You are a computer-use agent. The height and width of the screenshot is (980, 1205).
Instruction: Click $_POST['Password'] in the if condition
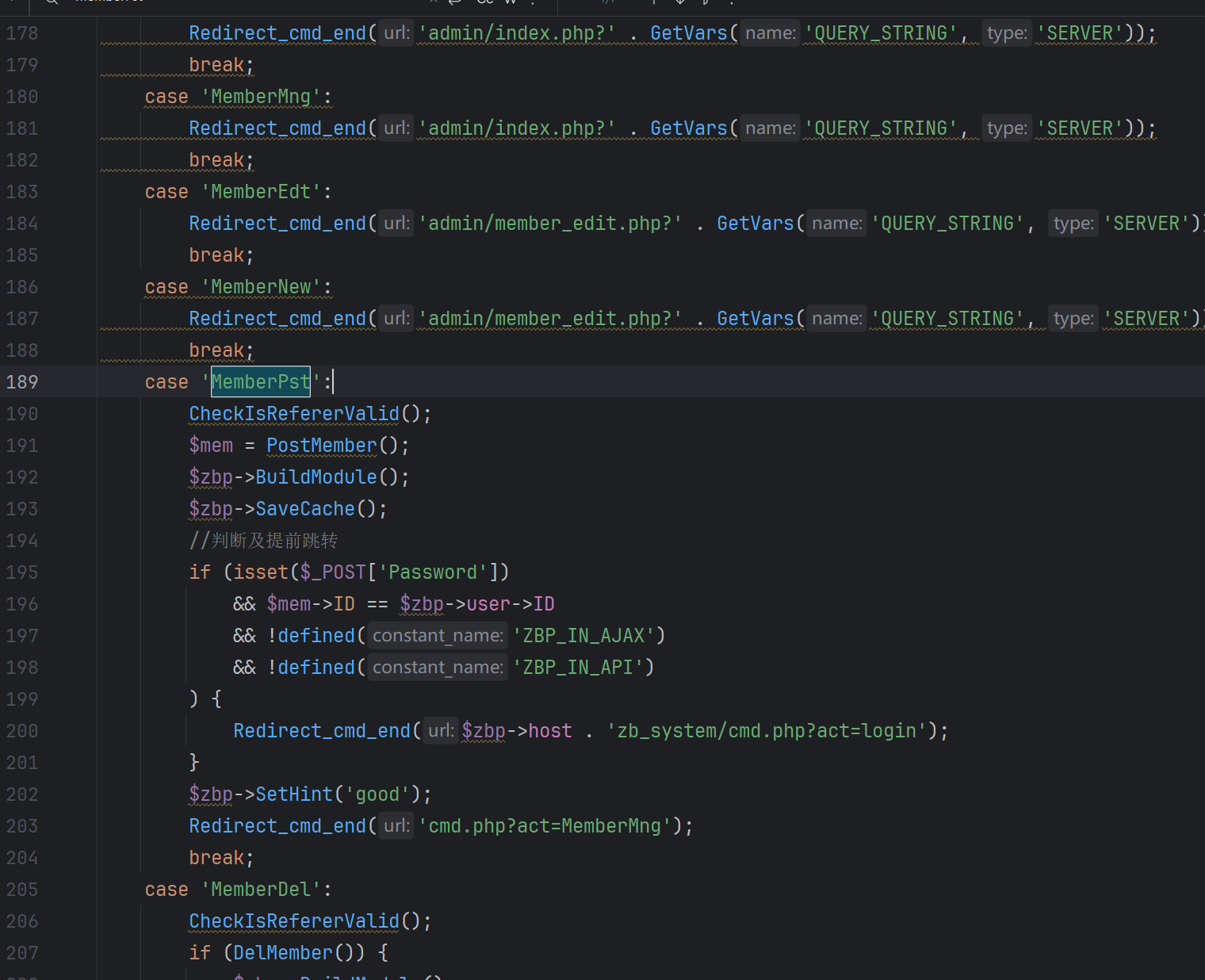pos(399,572)
